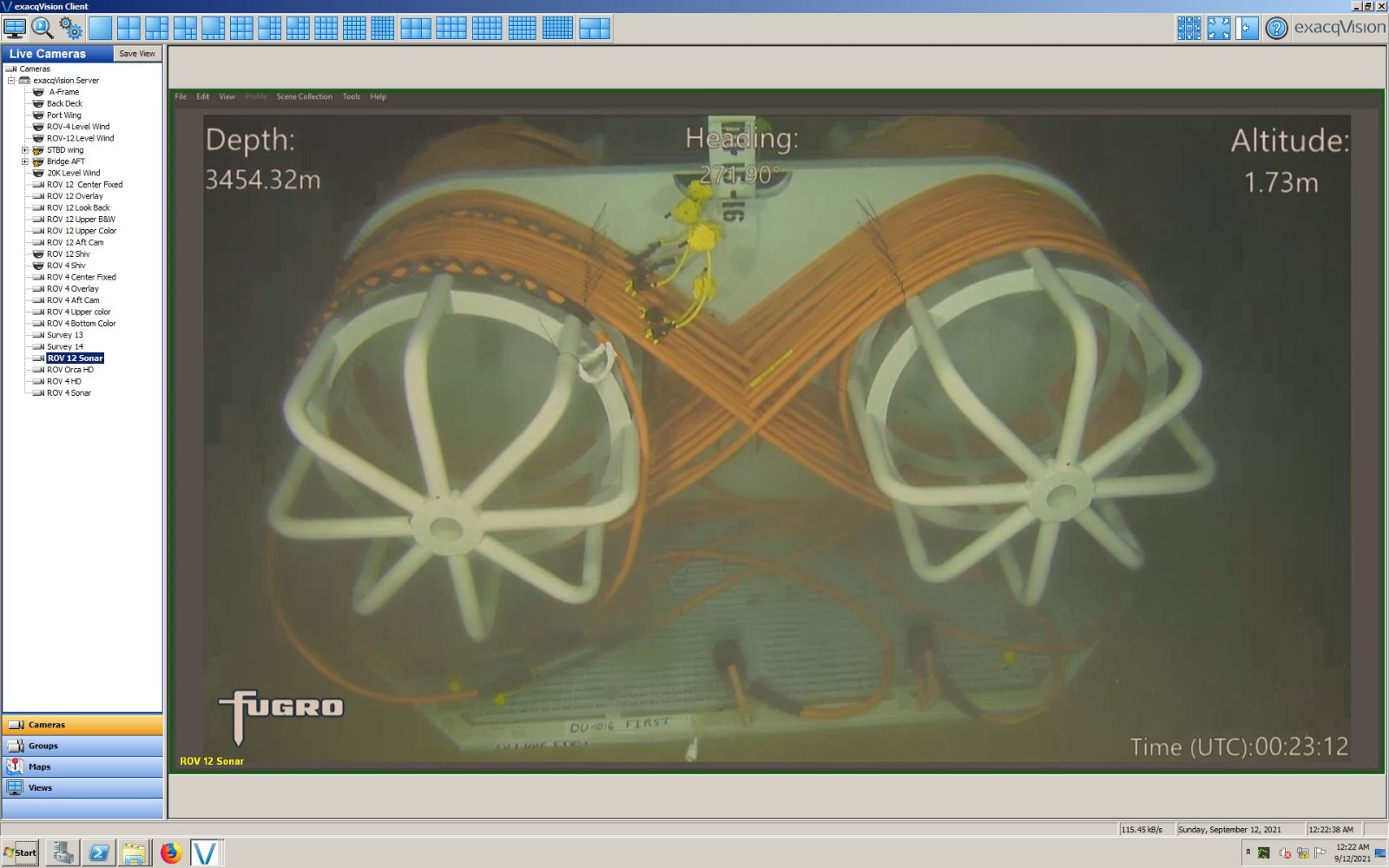This screenshot has height=868, width=1389.
Task: Select ROV 12 Upper B&W camera
Action: 81,220
